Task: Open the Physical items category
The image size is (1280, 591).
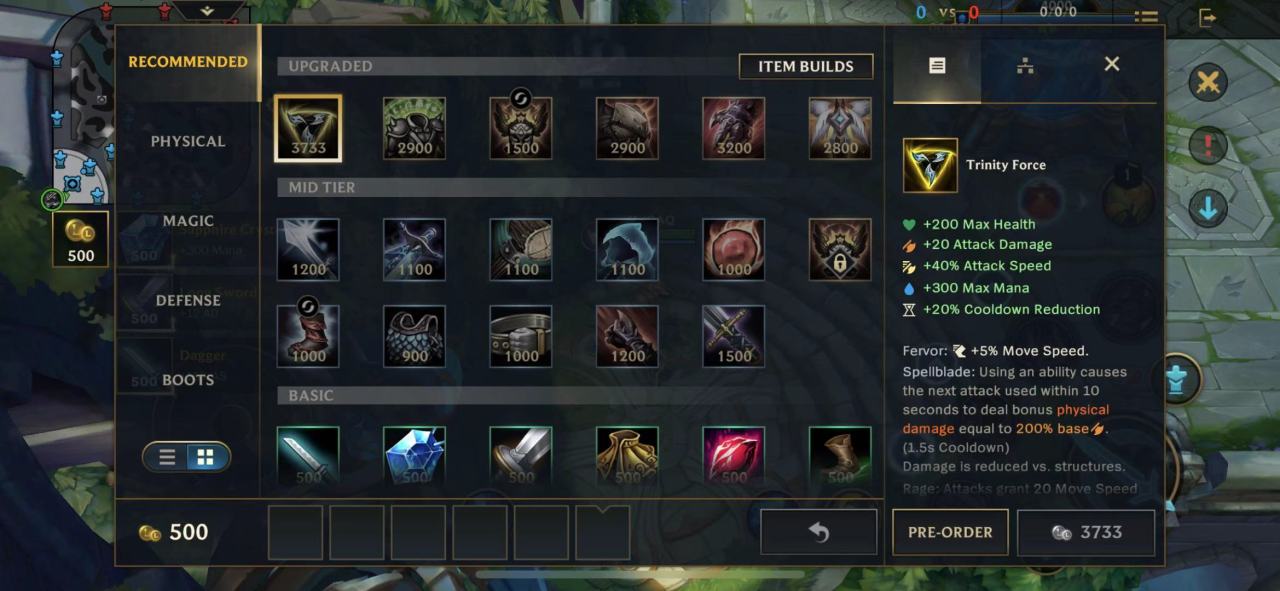Action: click(x=188, y=141)
